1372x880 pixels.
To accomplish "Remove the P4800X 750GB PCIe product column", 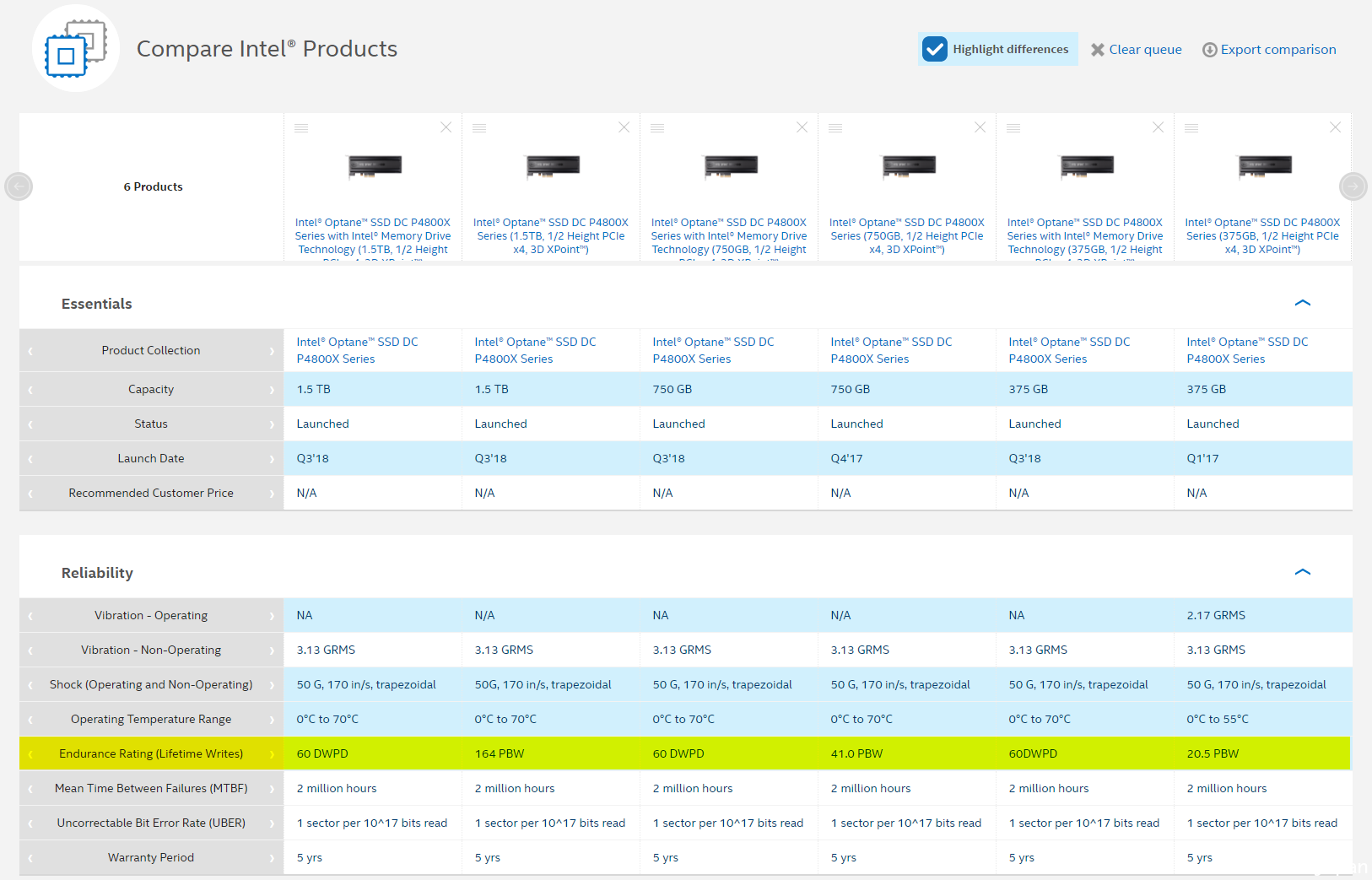I will [980, 127].
